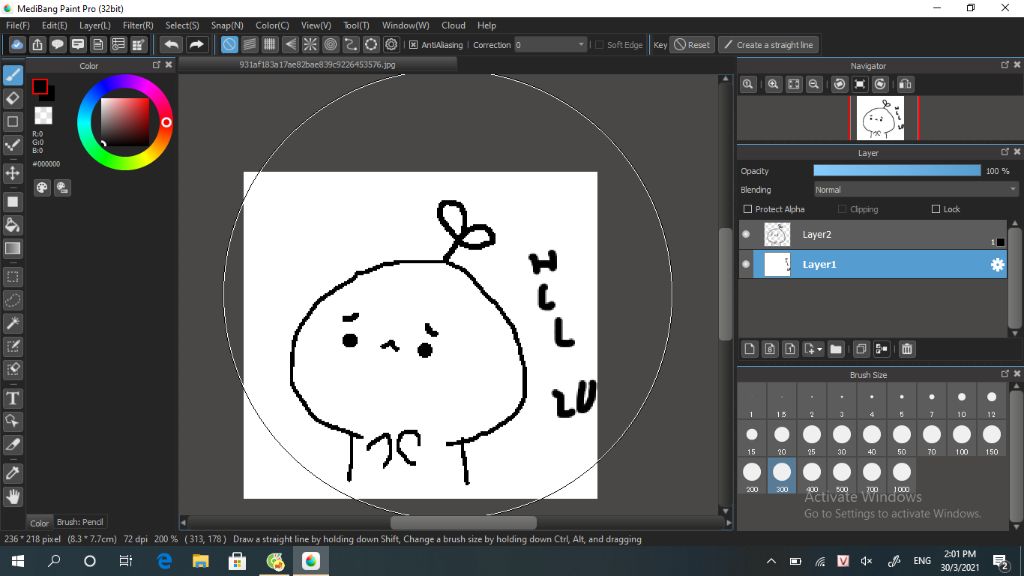This screenshot has width=1024, height=576.
Task: Open the taskbar clock and date
Action: (x=959, y=561)
